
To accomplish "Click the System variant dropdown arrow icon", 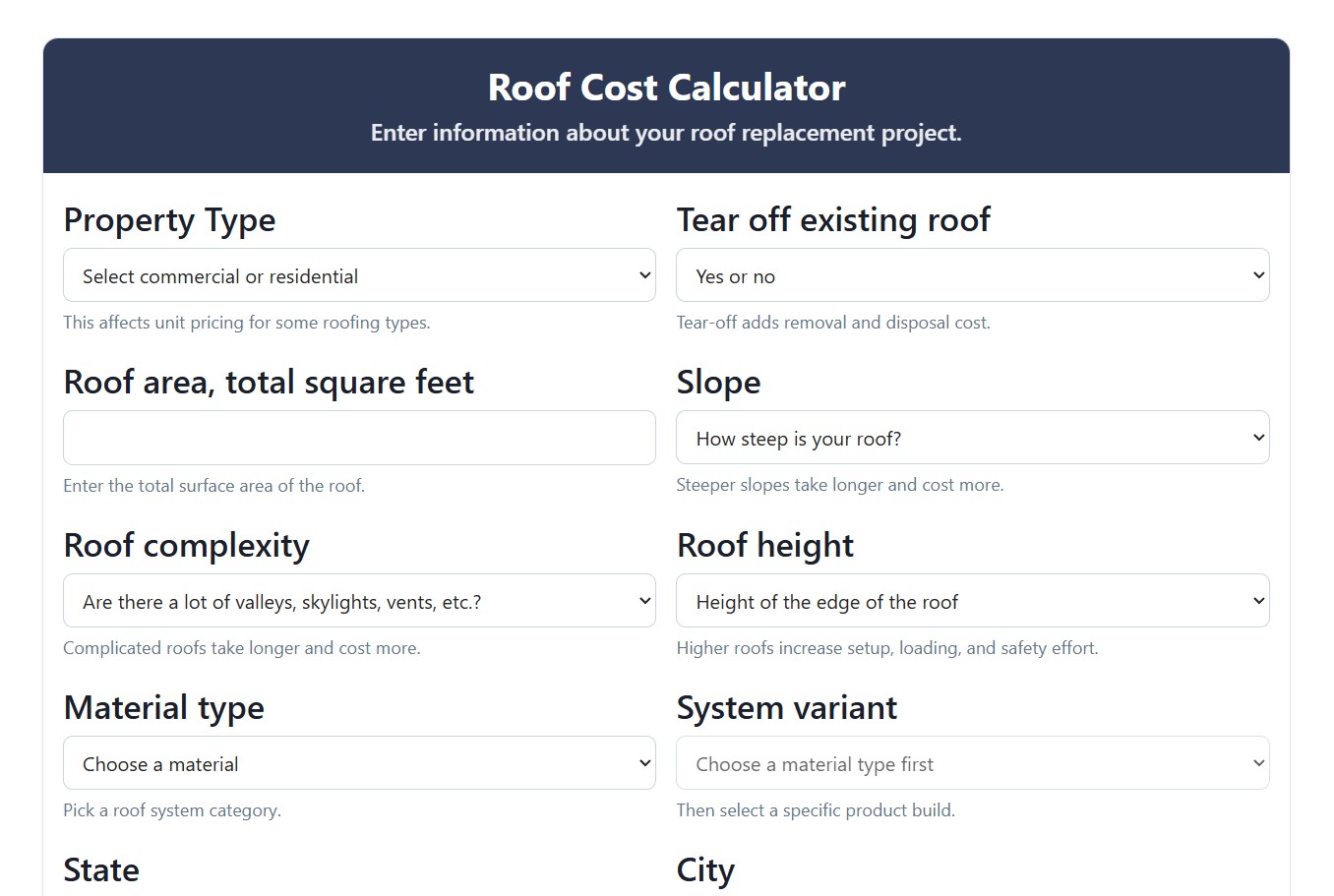I will tap(1258, 762).
